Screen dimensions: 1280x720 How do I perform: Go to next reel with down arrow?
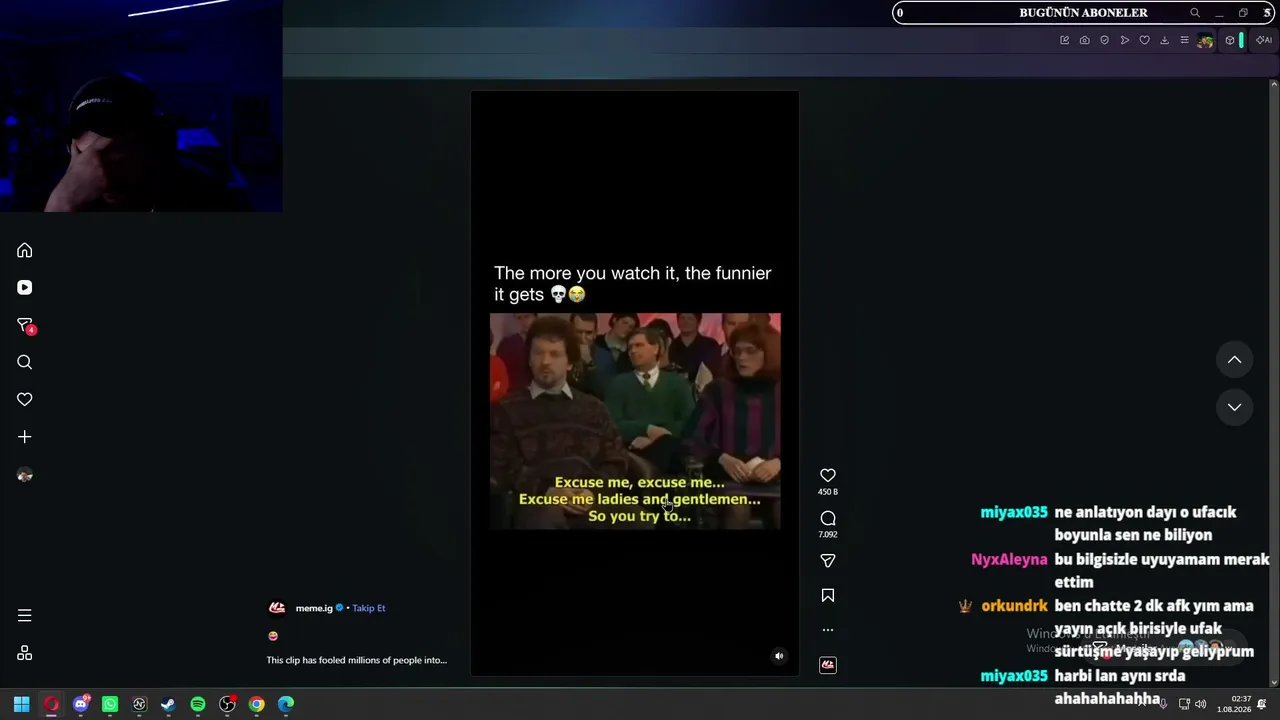[1235, 407]
